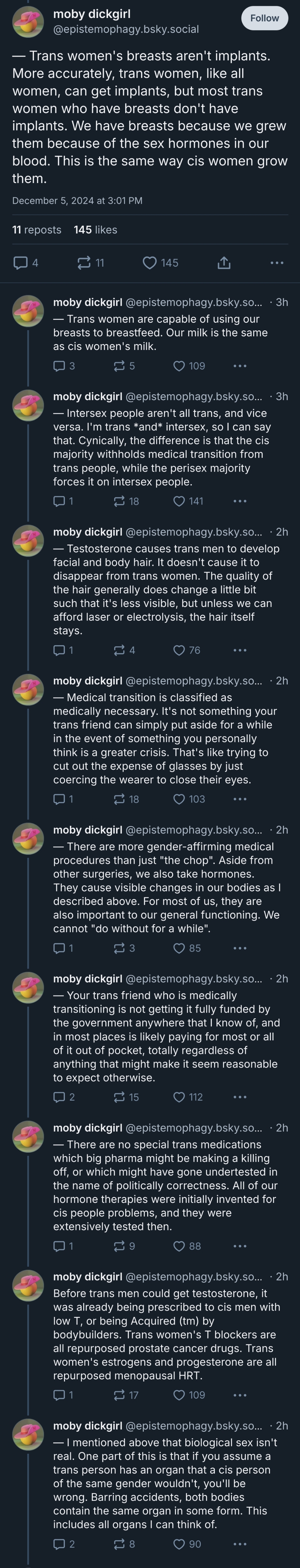Open more options menu on main post
Image resolution: width=300 pixels, height=1568 pixels.
pyautogui.click(x=276, y=263)
